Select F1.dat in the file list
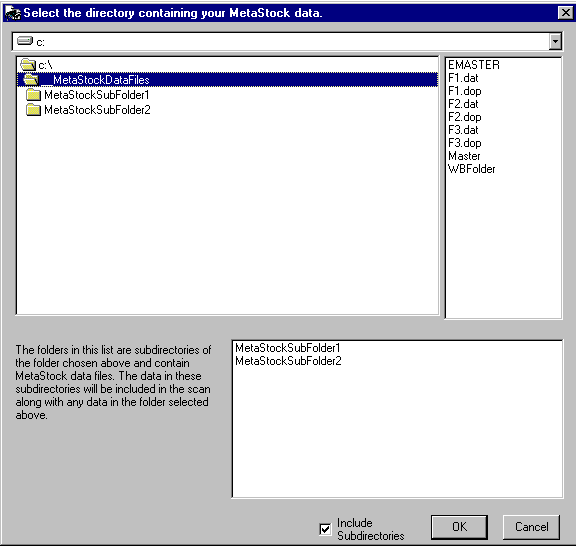This screenshot has height=548, width=576. [463, 78]
